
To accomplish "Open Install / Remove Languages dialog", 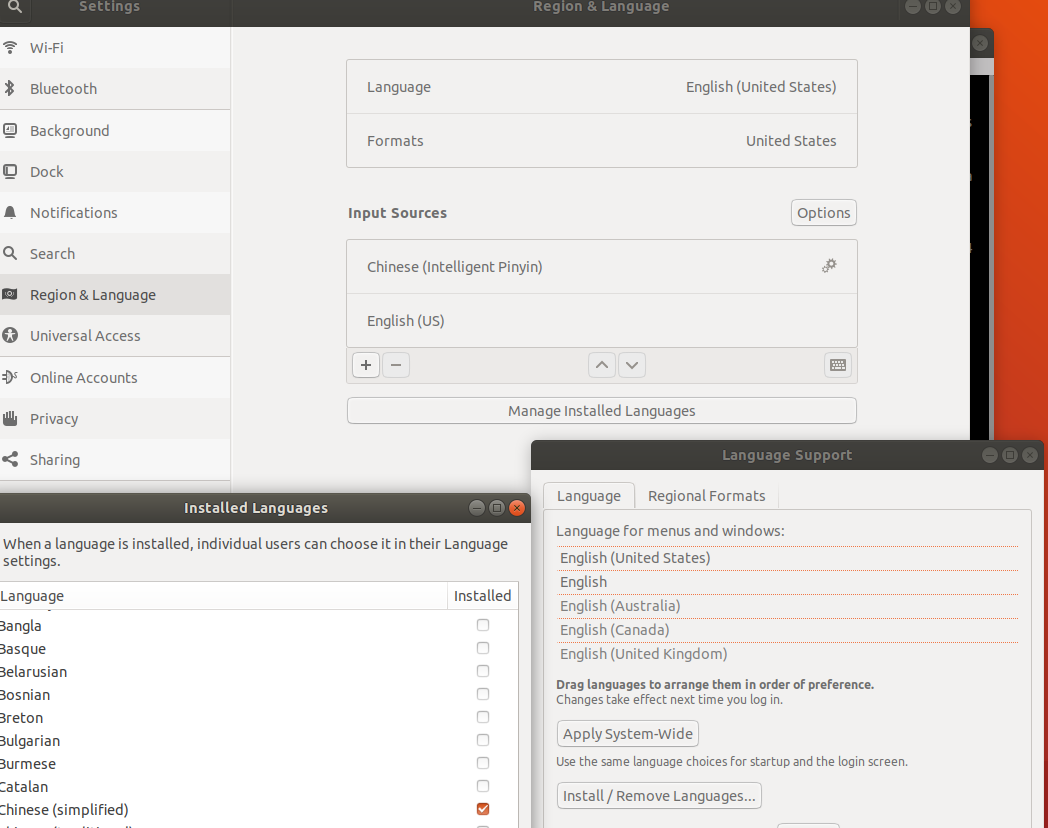I will tap(658, 796).
